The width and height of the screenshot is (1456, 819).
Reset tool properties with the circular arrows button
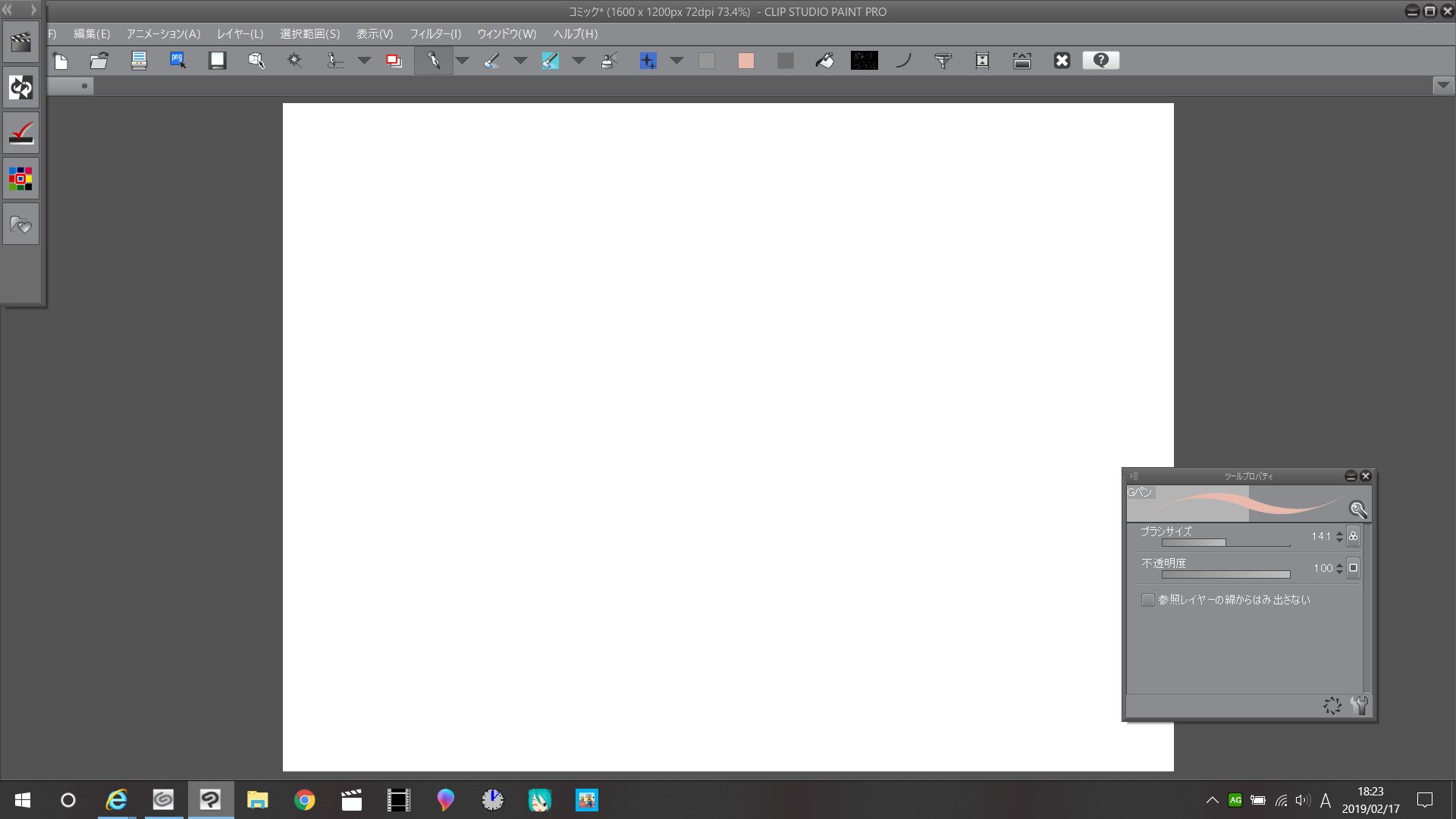tap(1332, 705)
